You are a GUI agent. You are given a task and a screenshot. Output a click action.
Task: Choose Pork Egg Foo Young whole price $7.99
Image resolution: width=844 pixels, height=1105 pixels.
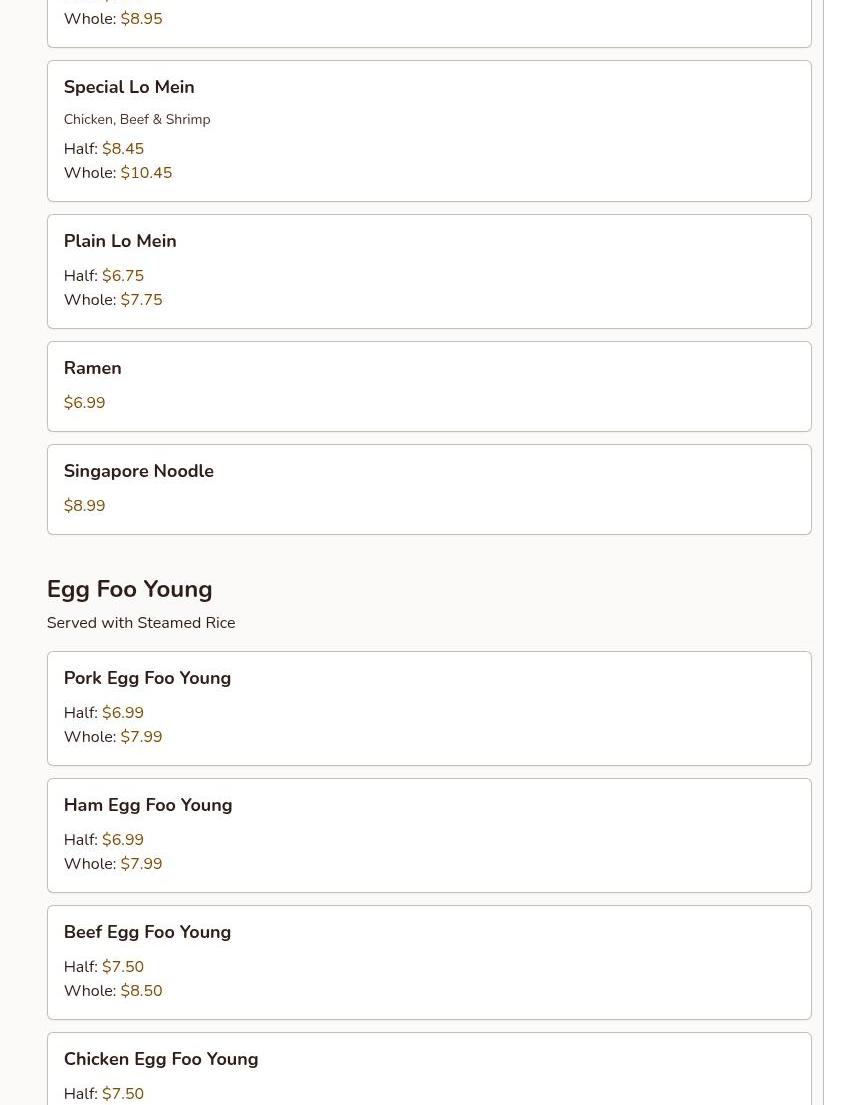[141, 737]
